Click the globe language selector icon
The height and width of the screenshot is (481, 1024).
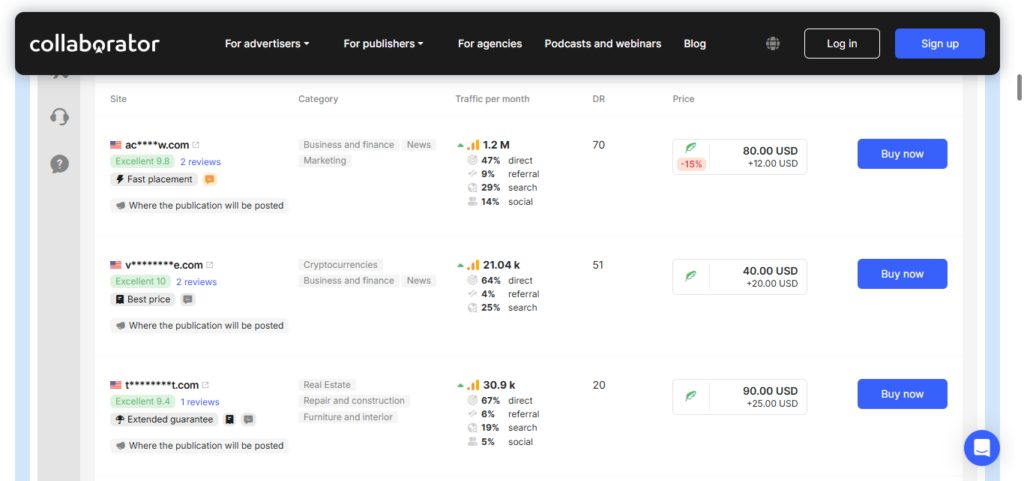[773, 44]
